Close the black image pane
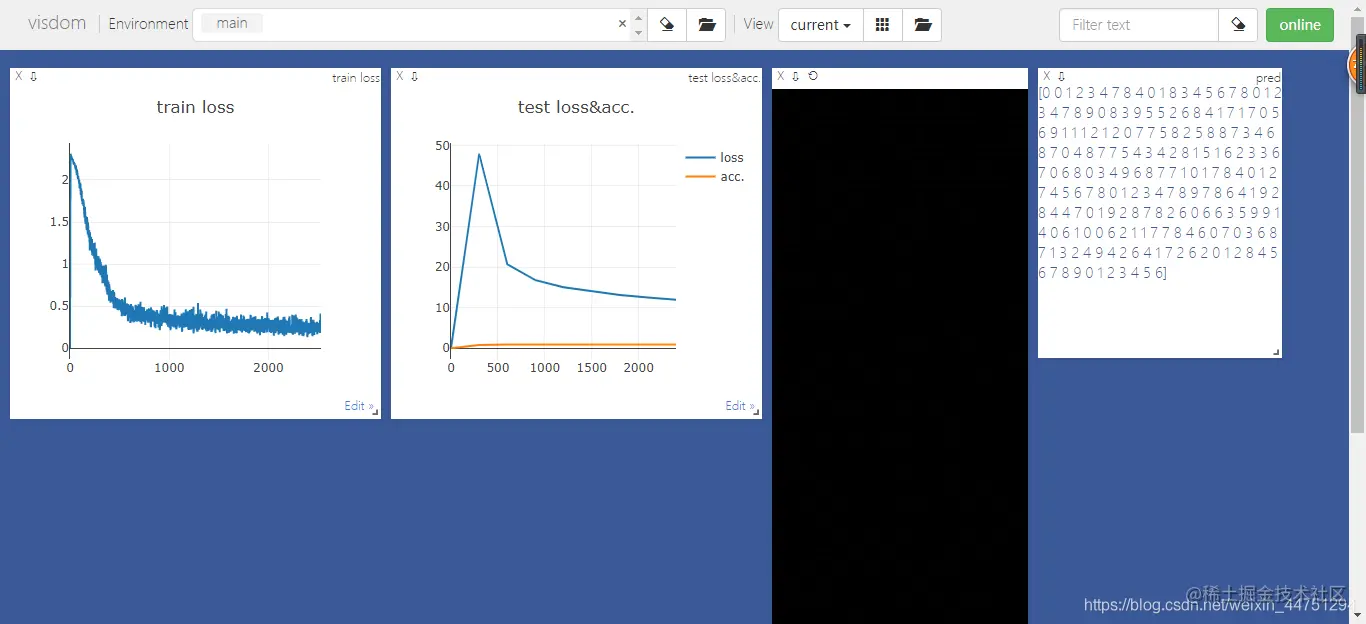The width and height of the screenshot is (1366, 624). coord(781,76)
